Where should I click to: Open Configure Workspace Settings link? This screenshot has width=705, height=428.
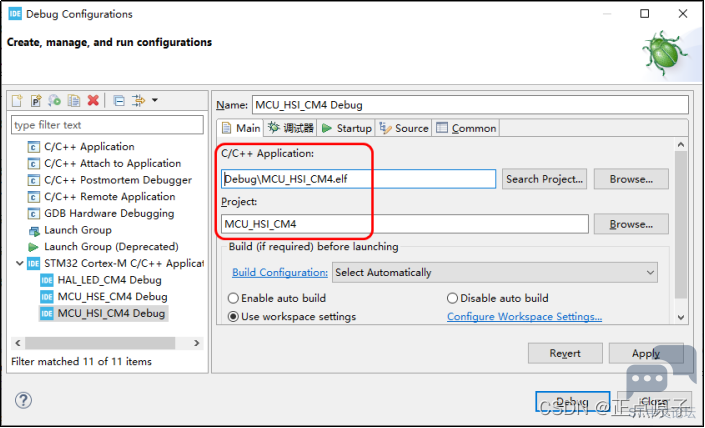(x=524, y=317)
